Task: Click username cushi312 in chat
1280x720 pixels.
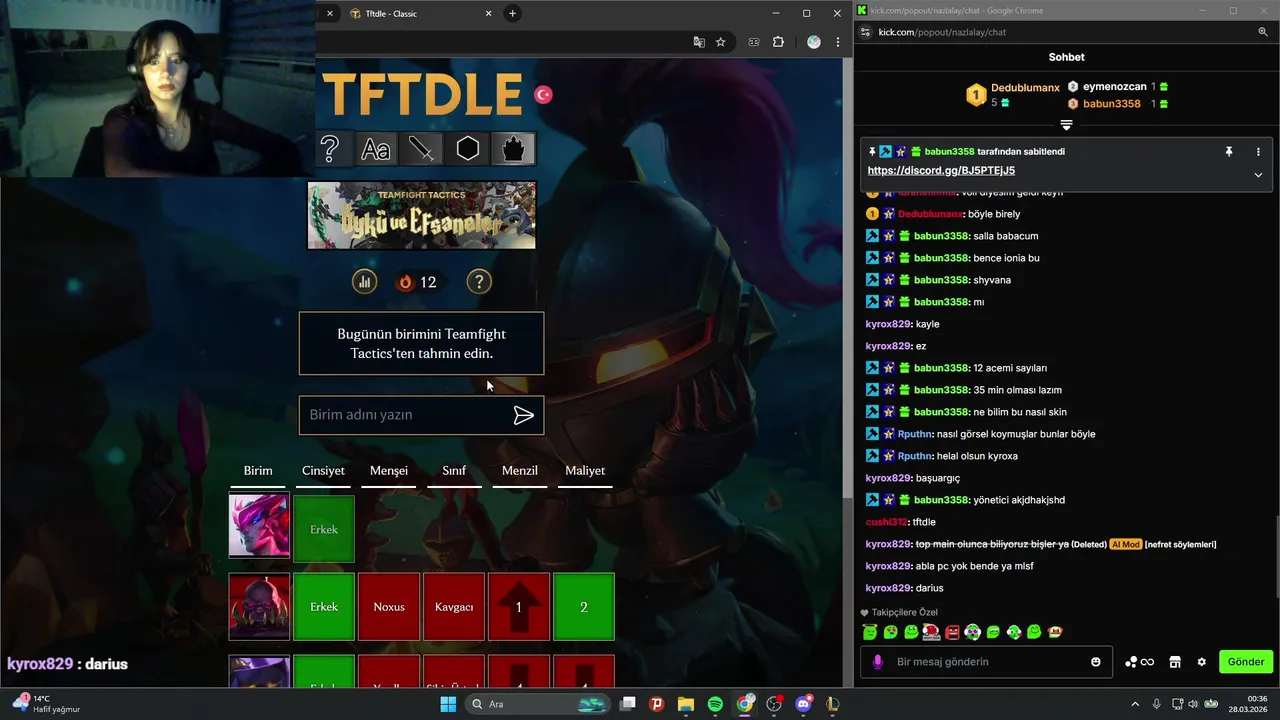Action: pos(887,522)
